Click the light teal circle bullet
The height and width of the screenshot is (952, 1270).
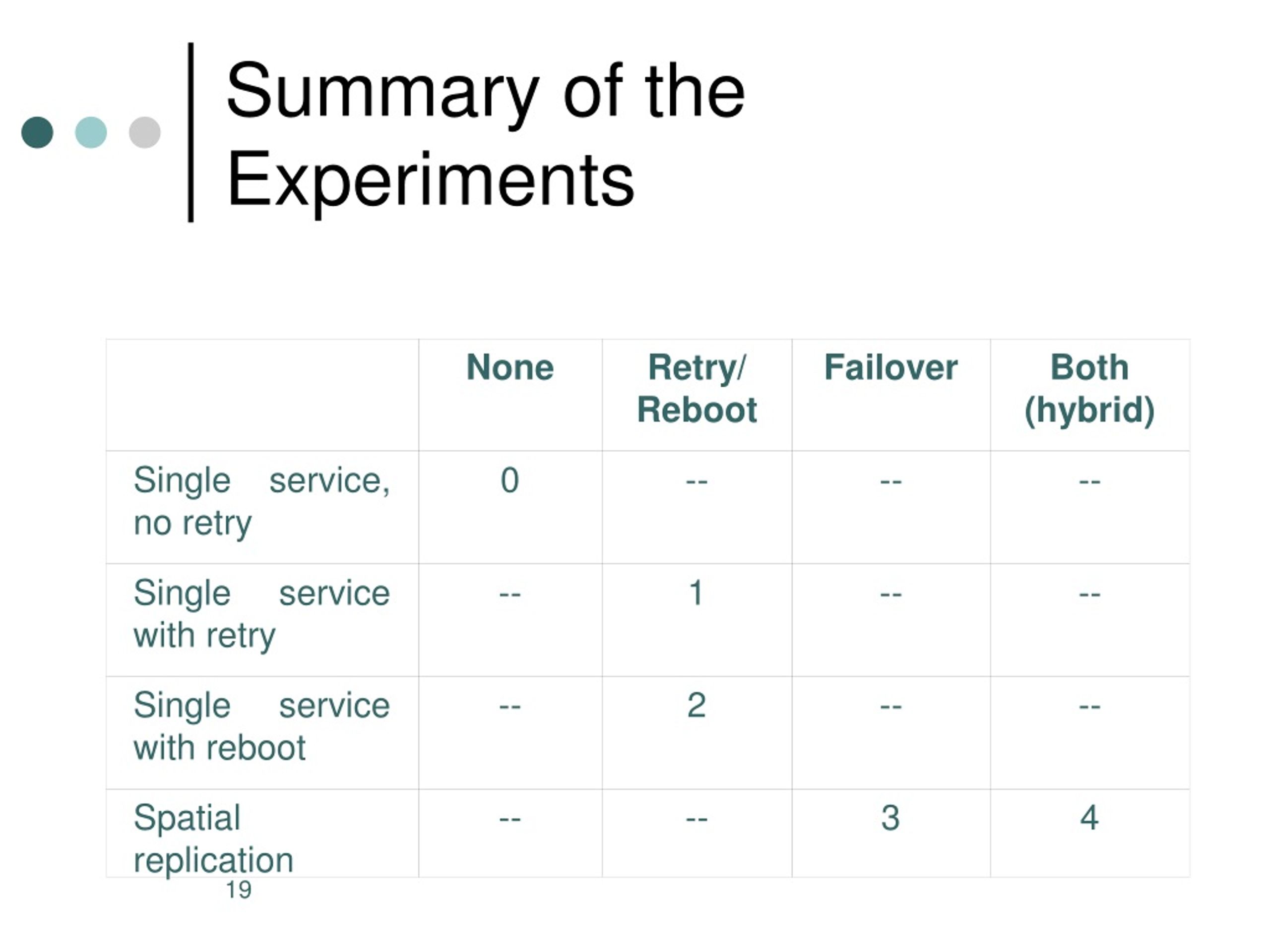[91, 132]
